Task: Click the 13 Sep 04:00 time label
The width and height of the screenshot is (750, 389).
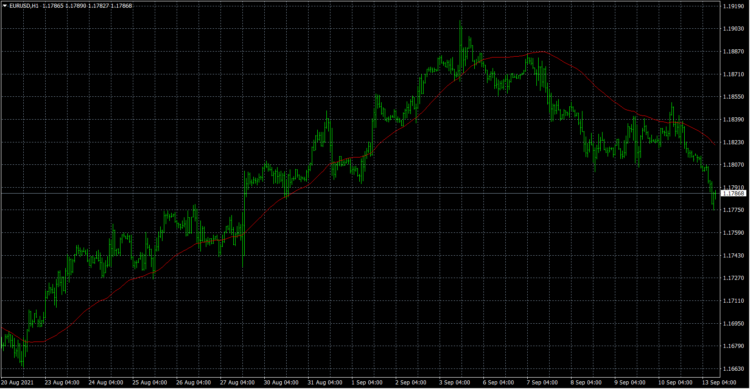Action: (719, 383)
